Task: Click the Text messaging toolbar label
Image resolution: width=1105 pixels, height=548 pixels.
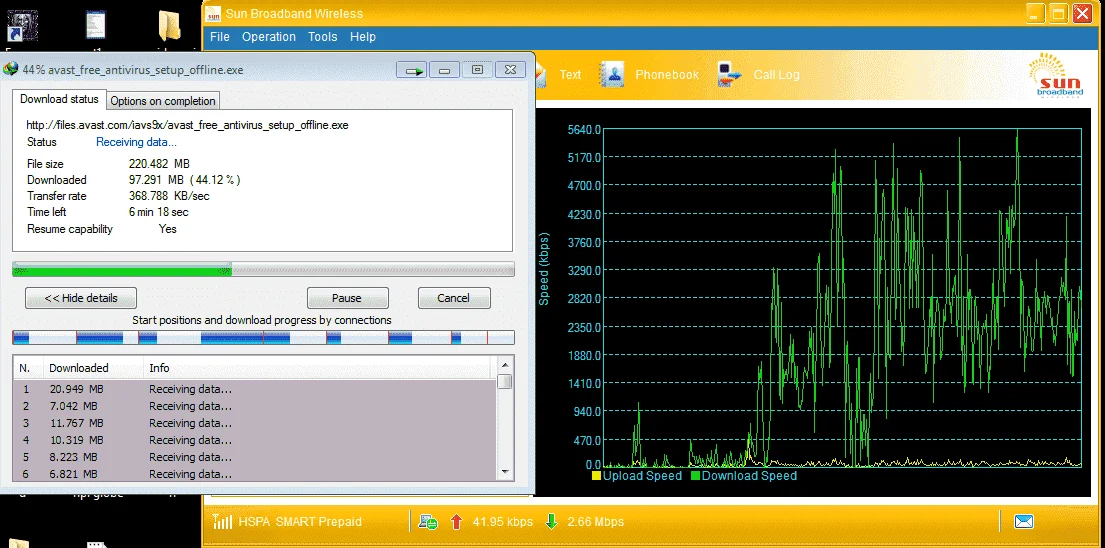Action: coord(570,74)
